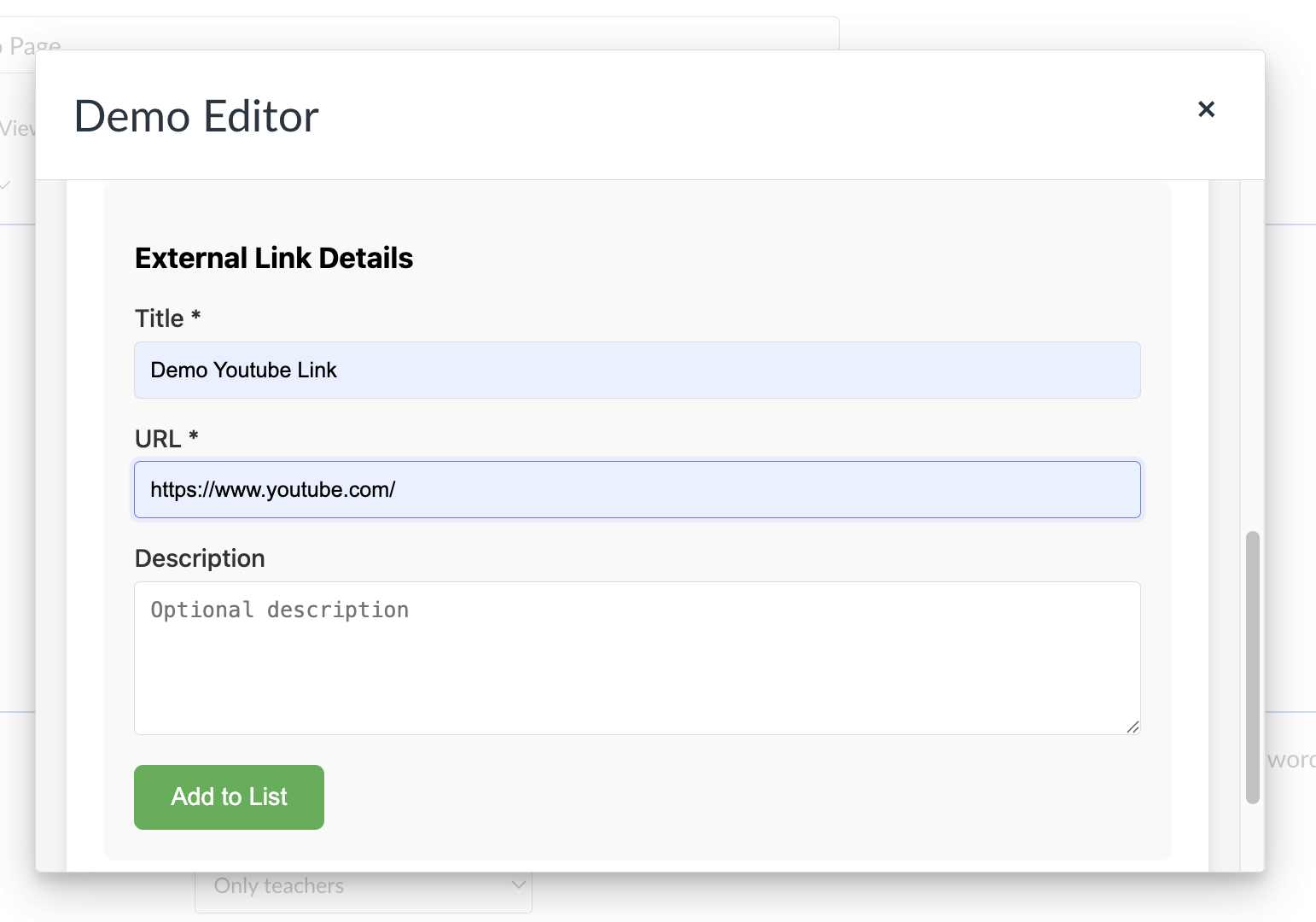Click the External Link Details heading
Screen dimensions: 1316x922
coord(273,257)
